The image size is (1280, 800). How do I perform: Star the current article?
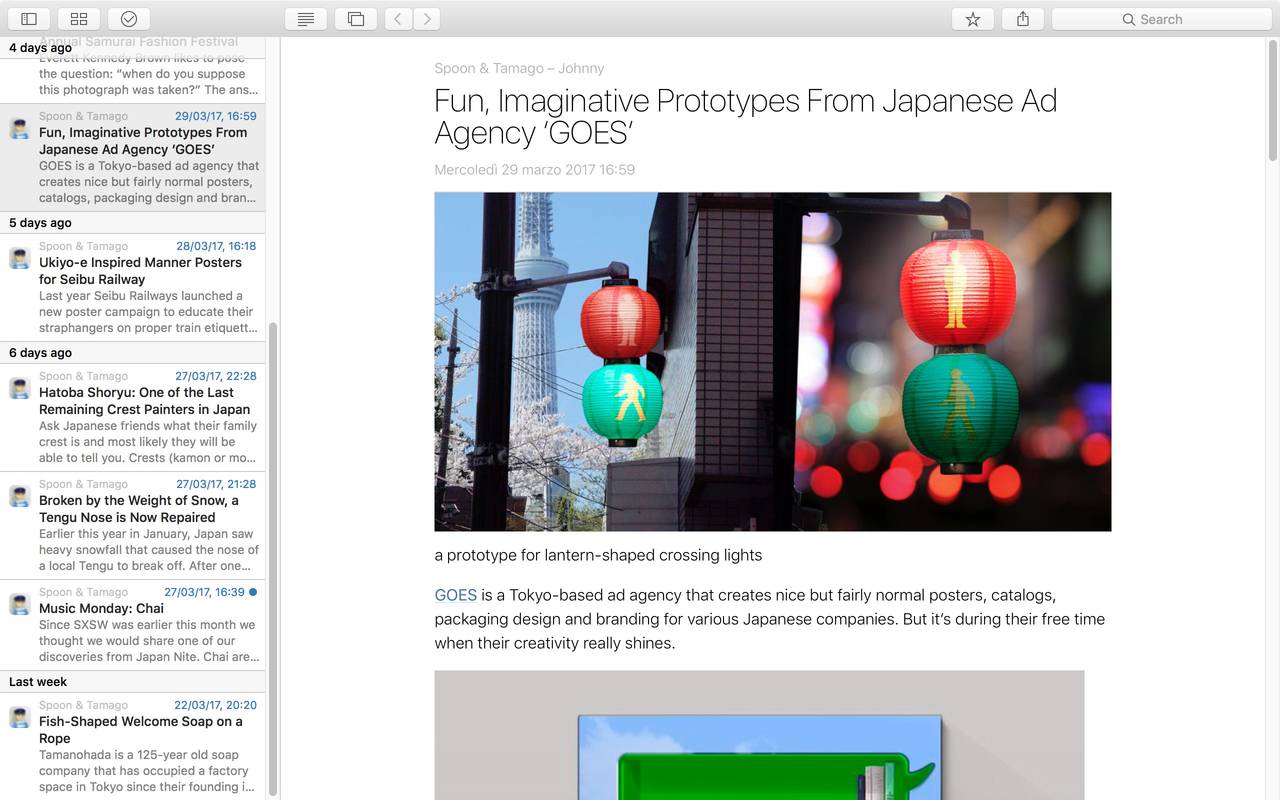click(x=972, y=18)
